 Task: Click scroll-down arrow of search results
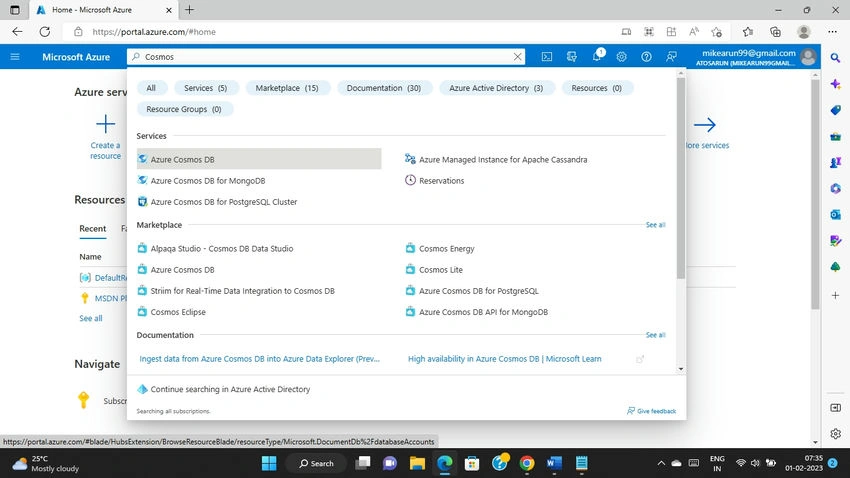(x=681, y=369)
